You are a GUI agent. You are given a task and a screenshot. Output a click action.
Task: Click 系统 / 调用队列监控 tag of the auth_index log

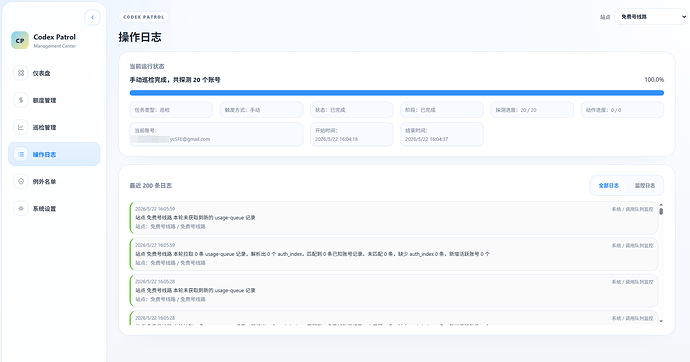point(632,245)
